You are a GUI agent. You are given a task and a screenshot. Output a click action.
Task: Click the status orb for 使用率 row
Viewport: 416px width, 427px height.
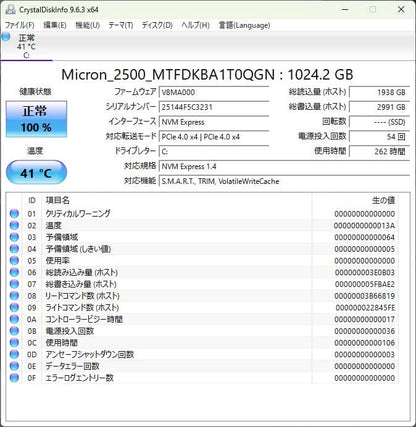click(14, 260)
